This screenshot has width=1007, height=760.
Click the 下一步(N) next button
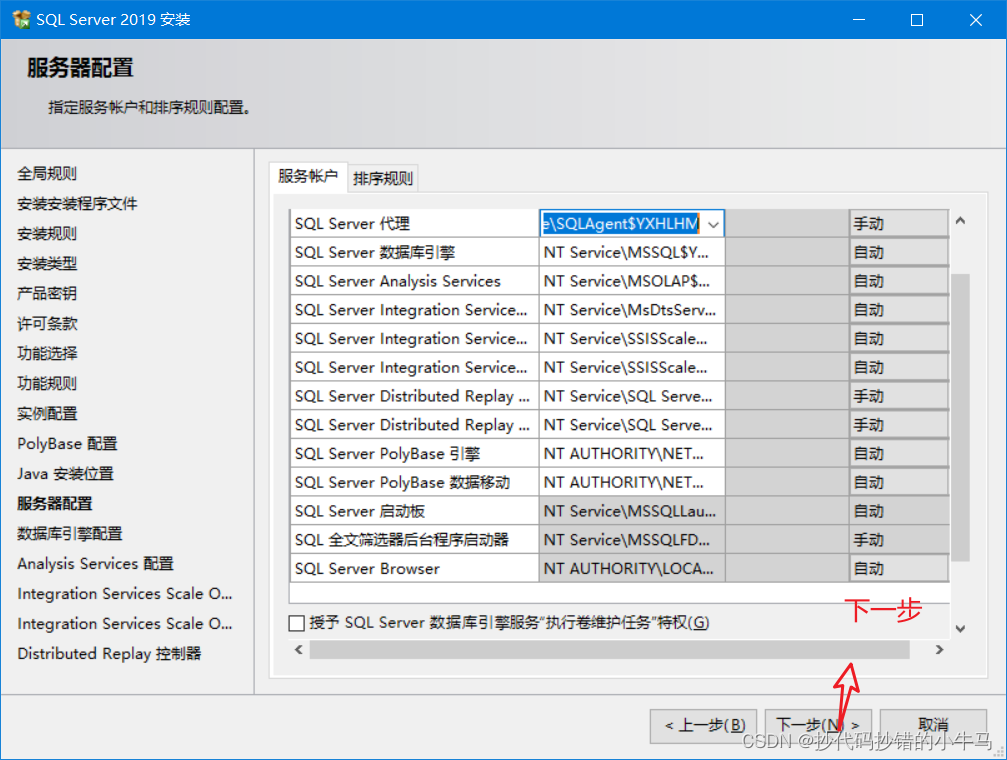click(818, 726)
